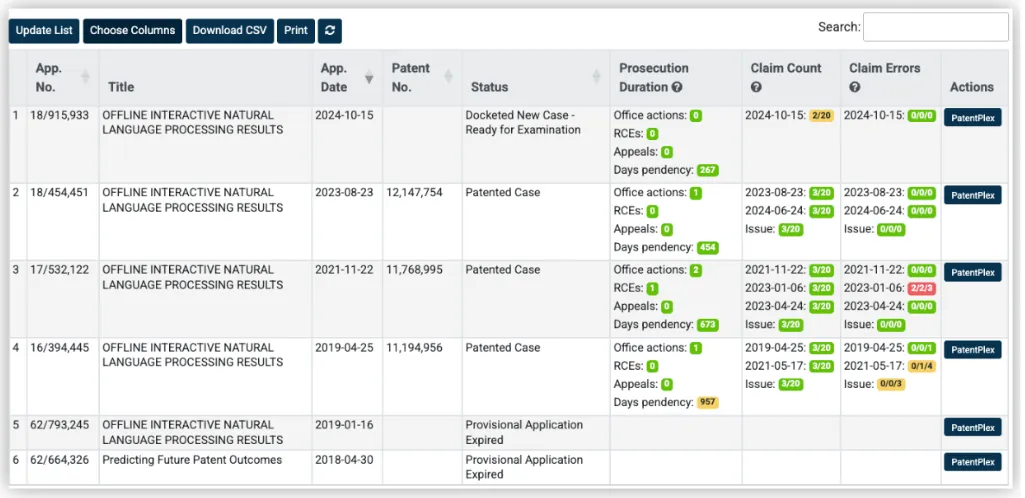Click the Claim Count help icon
The height and width of the screenshot is (498, 1025).
coord(756,87)
